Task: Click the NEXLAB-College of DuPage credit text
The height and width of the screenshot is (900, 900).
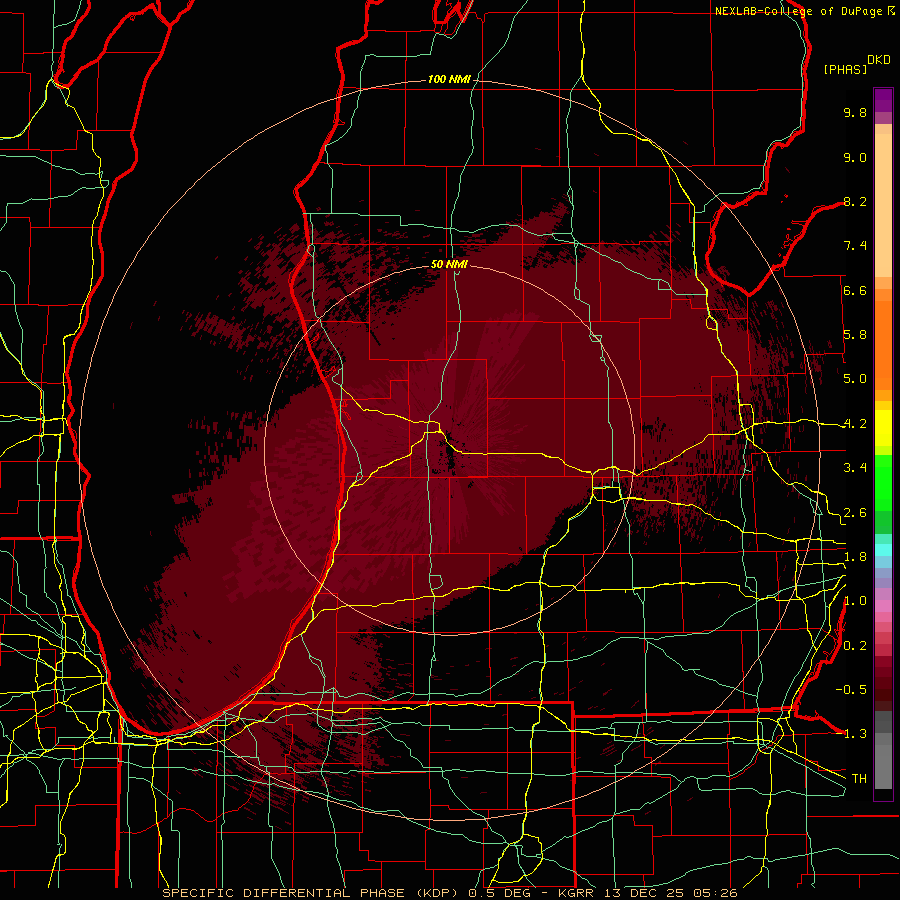Action: 800,11
